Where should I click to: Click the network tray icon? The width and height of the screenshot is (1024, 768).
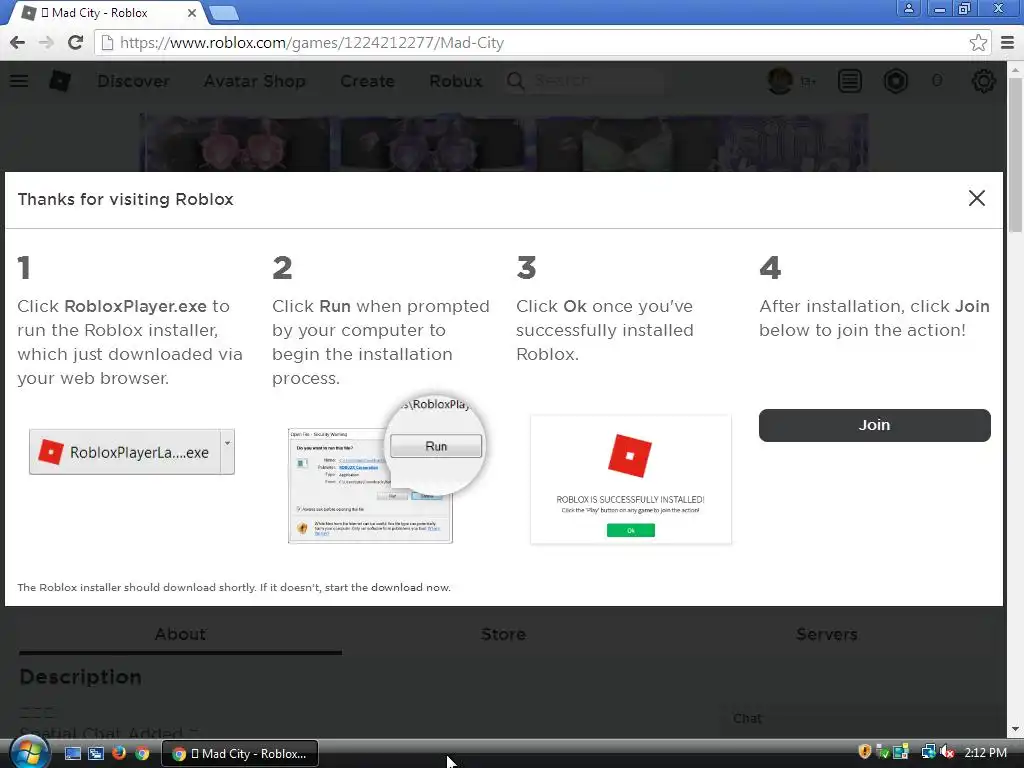(x=928, y=752)
